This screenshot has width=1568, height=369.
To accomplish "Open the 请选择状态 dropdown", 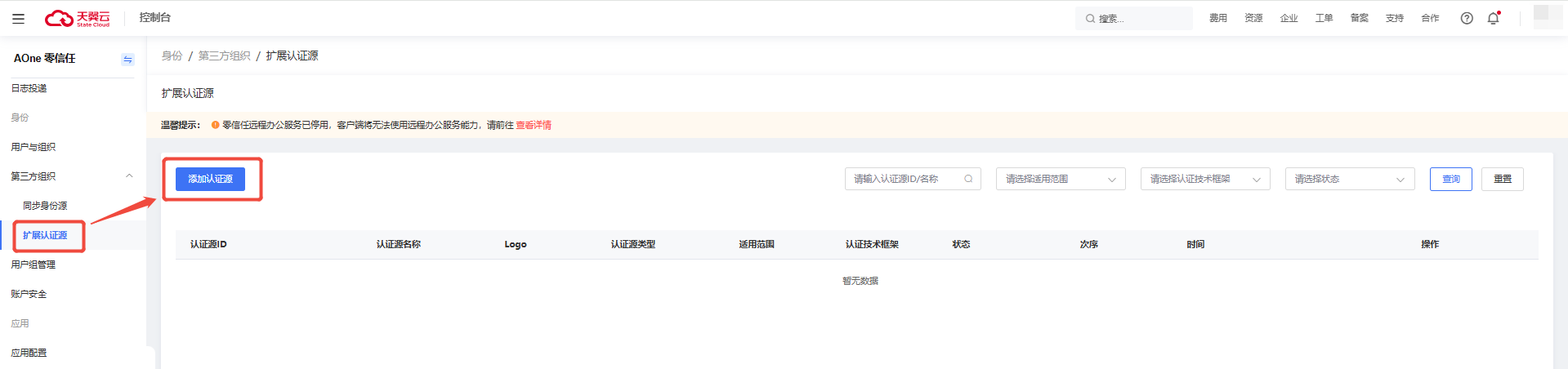I will click(1350, 179).
